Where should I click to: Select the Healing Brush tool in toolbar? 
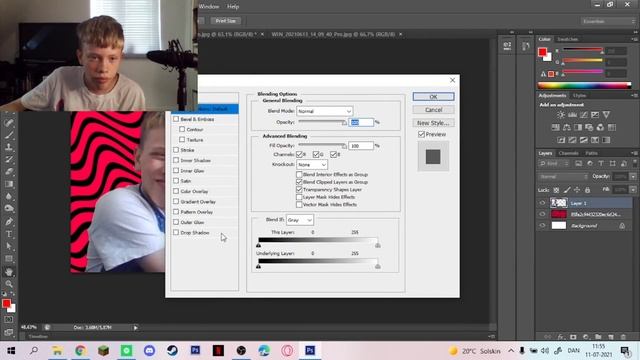click(x=9, y=122)
